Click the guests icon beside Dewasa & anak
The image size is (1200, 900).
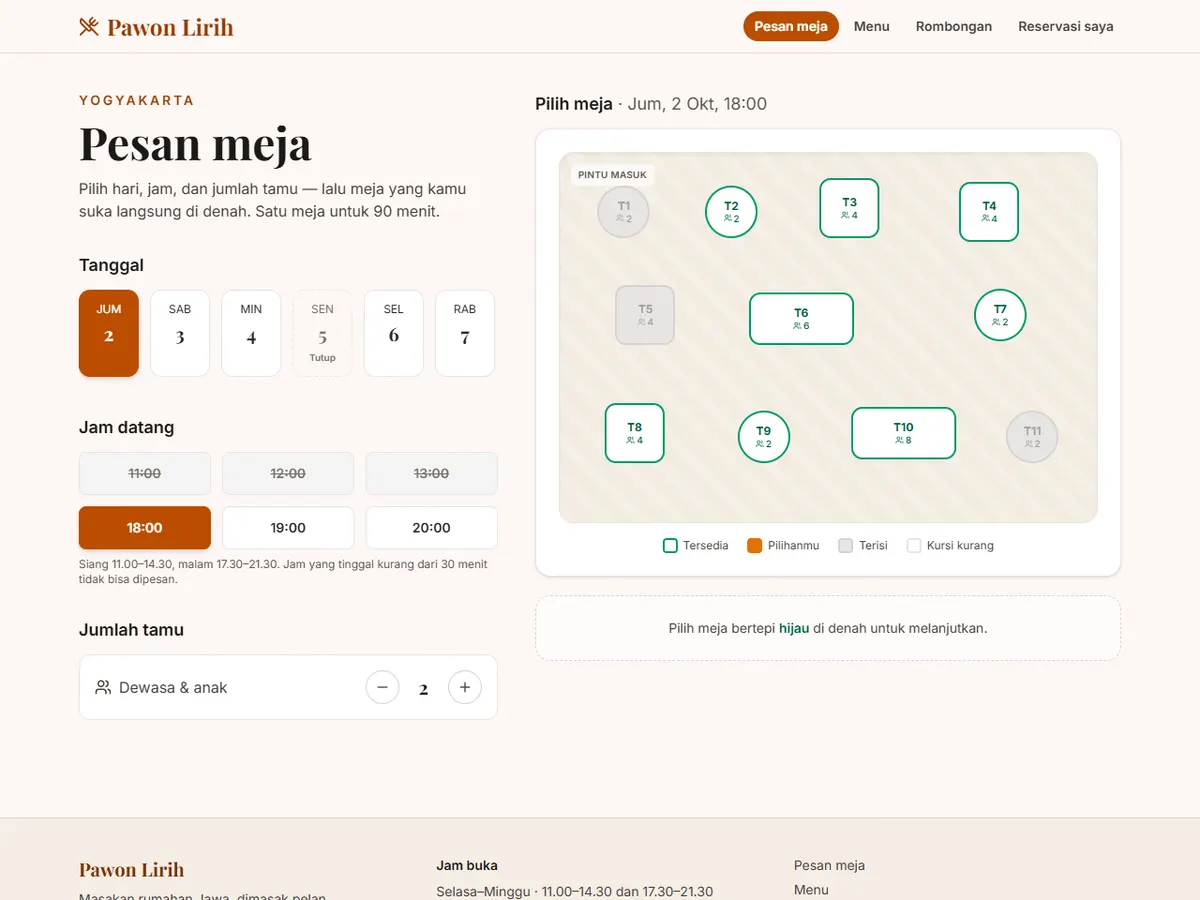(103, 687)
